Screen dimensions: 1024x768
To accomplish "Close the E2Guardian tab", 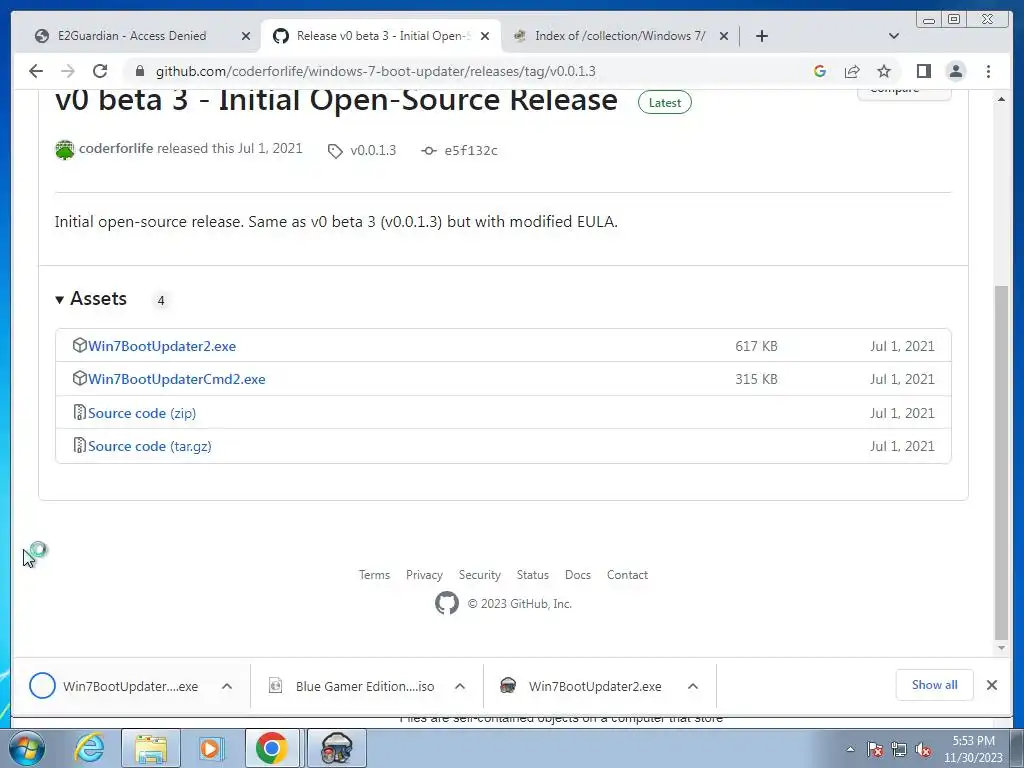I will point(246,36).
